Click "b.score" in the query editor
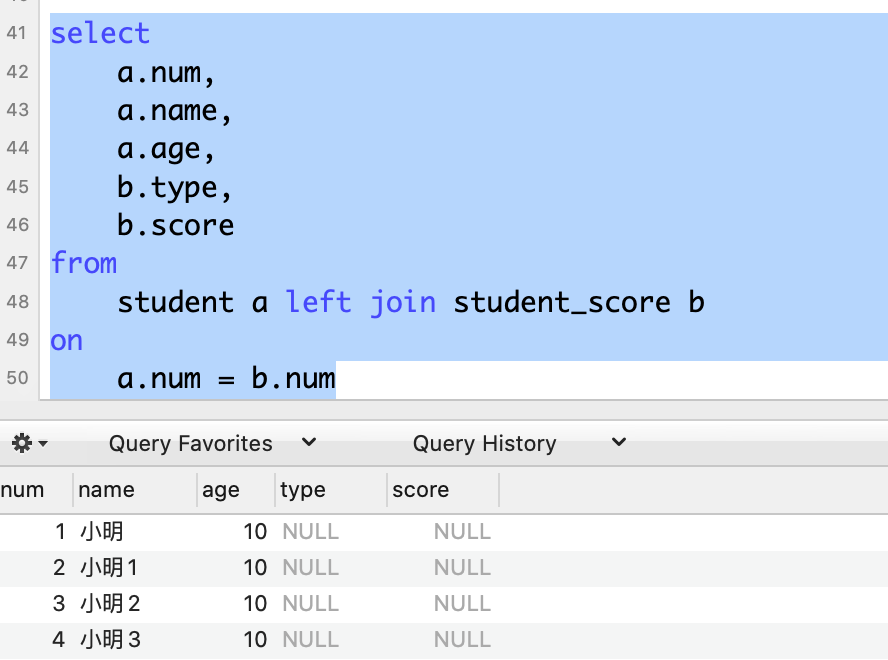Viewport: 888px width, 660px height. coord(176,225)
